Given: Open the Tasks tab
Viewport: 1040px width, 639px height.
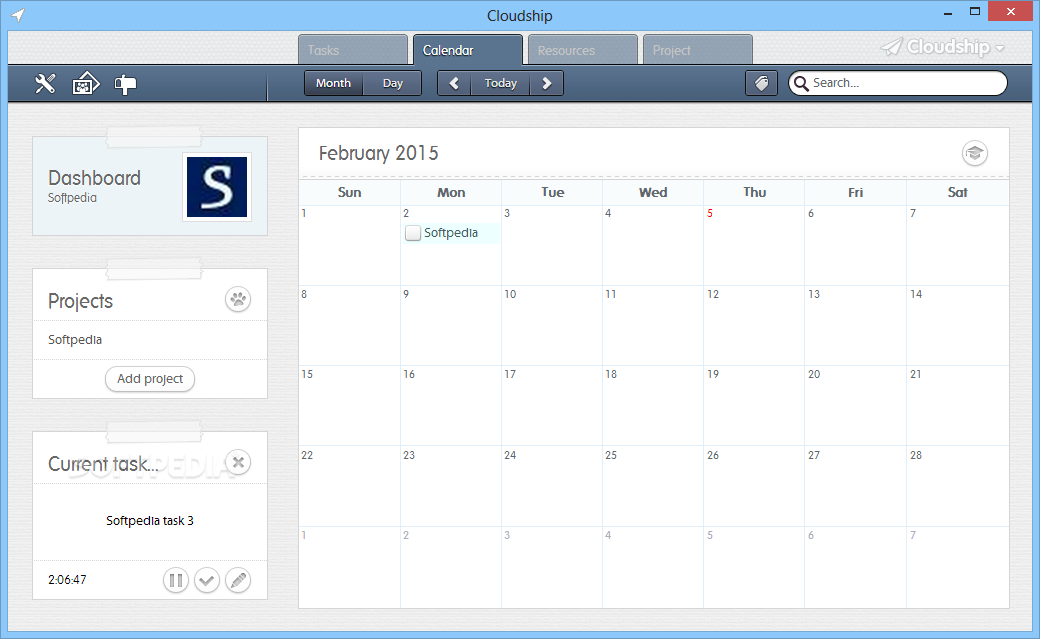Looking at the screenshot, I should tap(353, 50).
